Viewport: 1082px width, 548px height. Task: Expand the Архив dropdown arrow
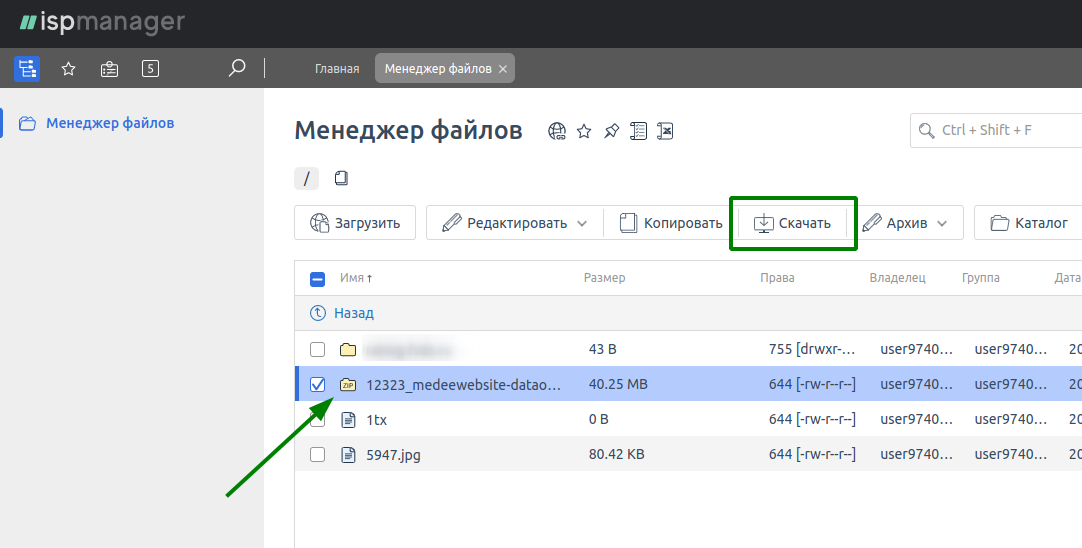[942, 224]
